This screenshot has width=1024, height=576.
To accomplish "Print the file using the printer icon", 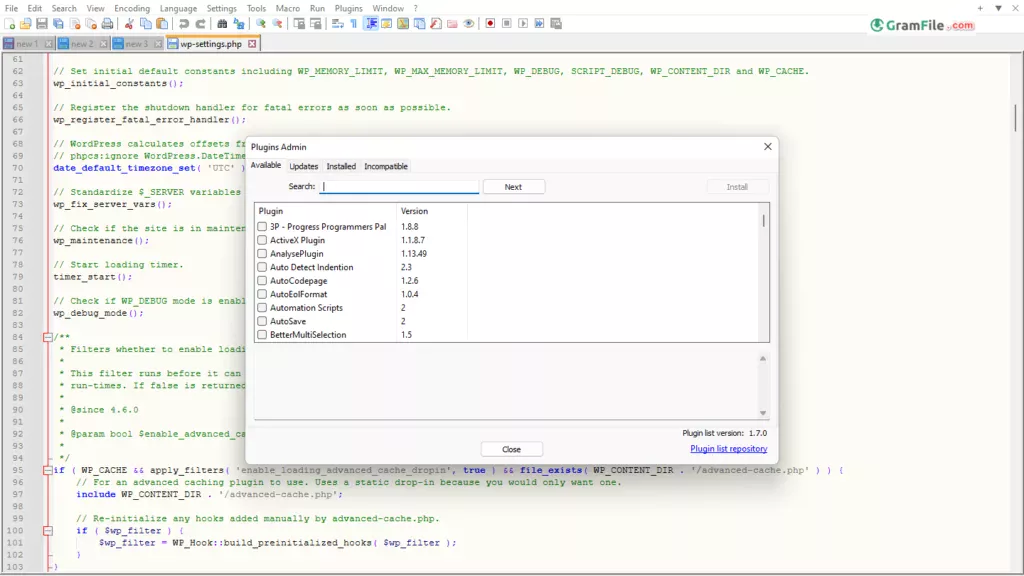I will [107, 24].
